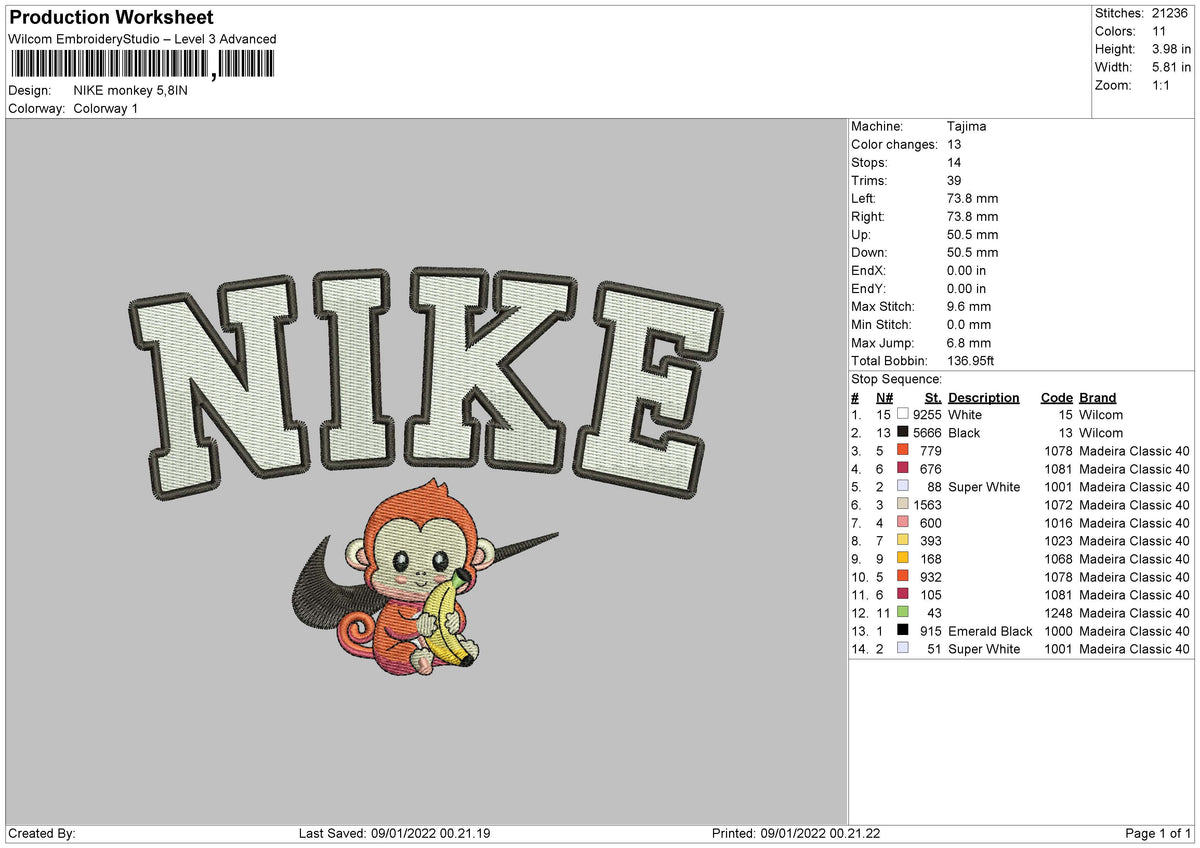Toggle the white swatch checkbox for stop 1
1200x848 pixels.
point(902,415)
